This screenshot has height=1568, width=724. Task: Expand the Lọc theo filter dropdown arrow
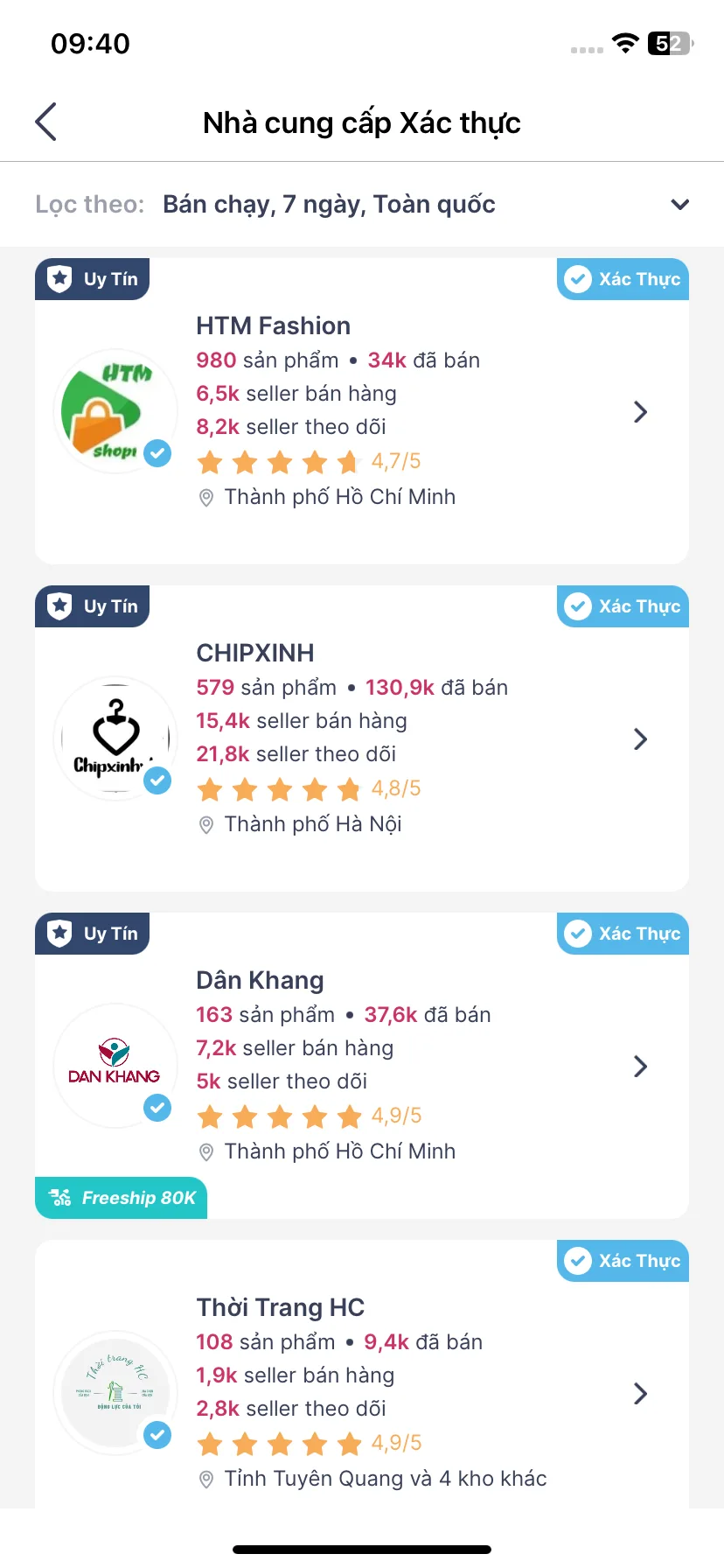[x=680, y=205]
